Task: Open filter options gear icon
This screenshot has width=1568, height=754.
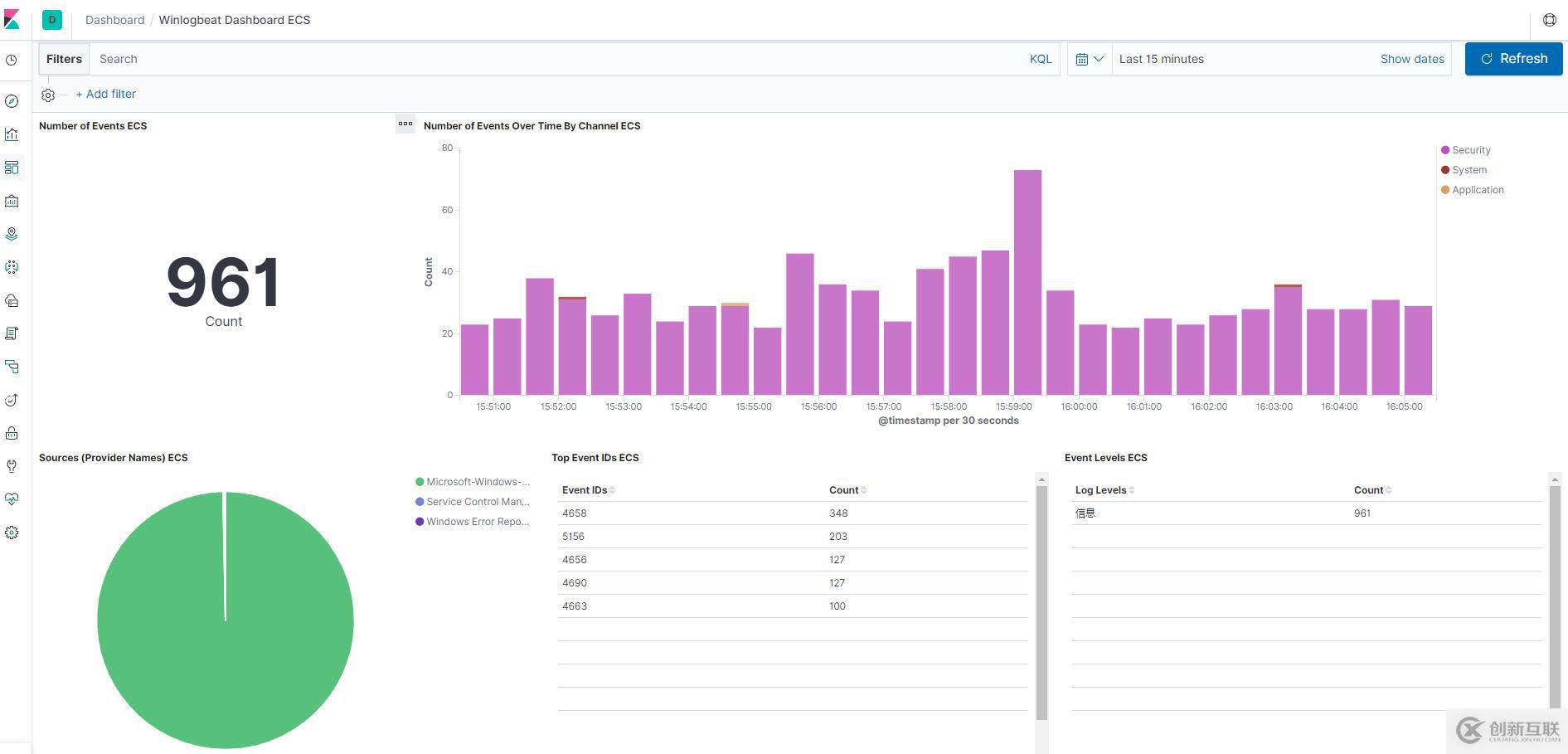Action: pyautogui.click(x=48, y=95)
